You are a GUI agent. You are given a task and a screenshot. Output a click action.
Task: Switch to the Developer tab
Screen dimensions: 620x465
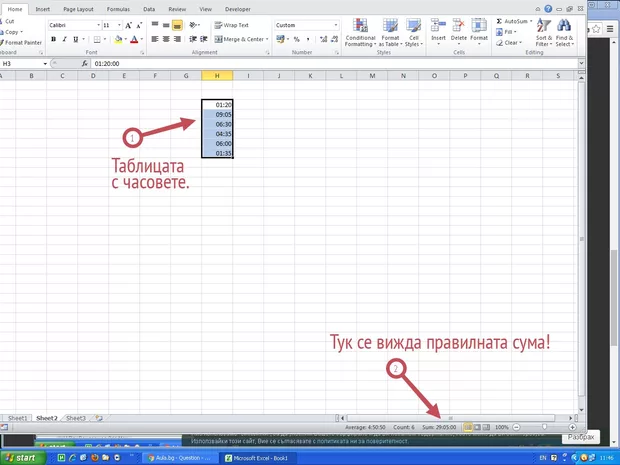pos(238,9)
